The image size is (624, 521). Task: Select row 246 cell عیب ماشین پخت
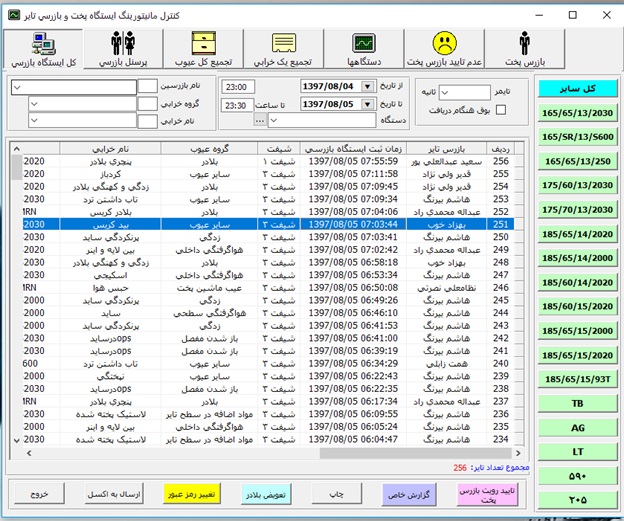[209, 288]
